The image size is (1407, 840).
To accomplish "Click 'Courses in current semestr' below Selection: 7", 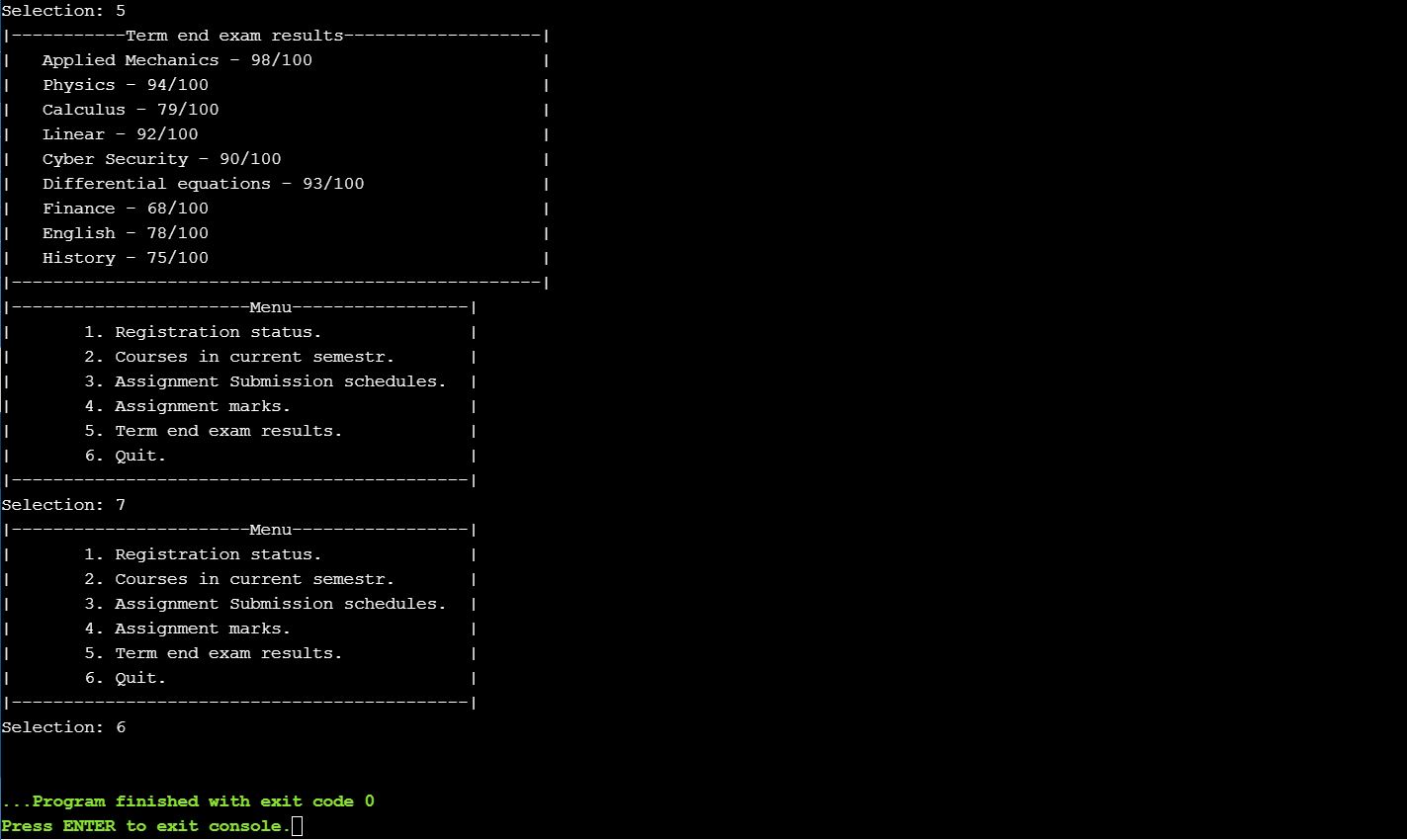I will tap(254, 579).
